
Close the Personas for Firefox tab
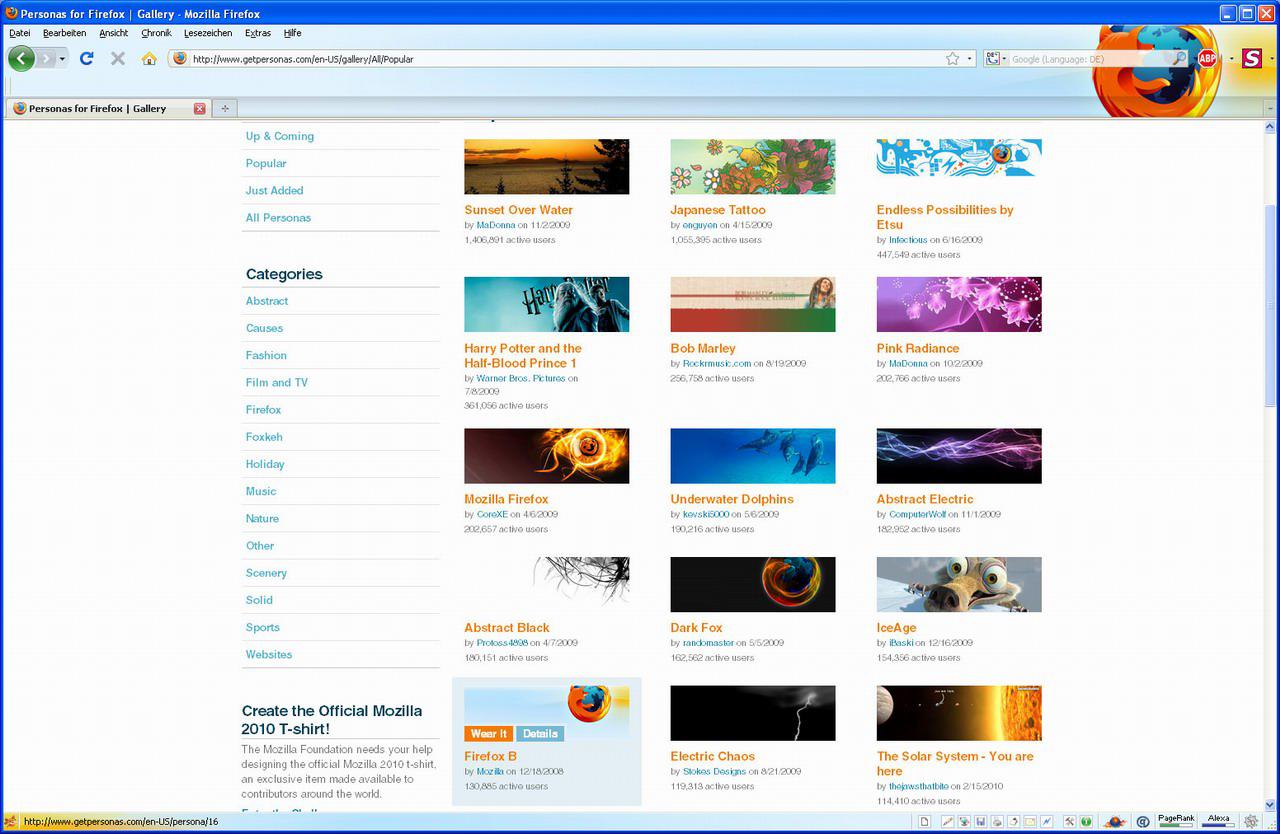199,108
